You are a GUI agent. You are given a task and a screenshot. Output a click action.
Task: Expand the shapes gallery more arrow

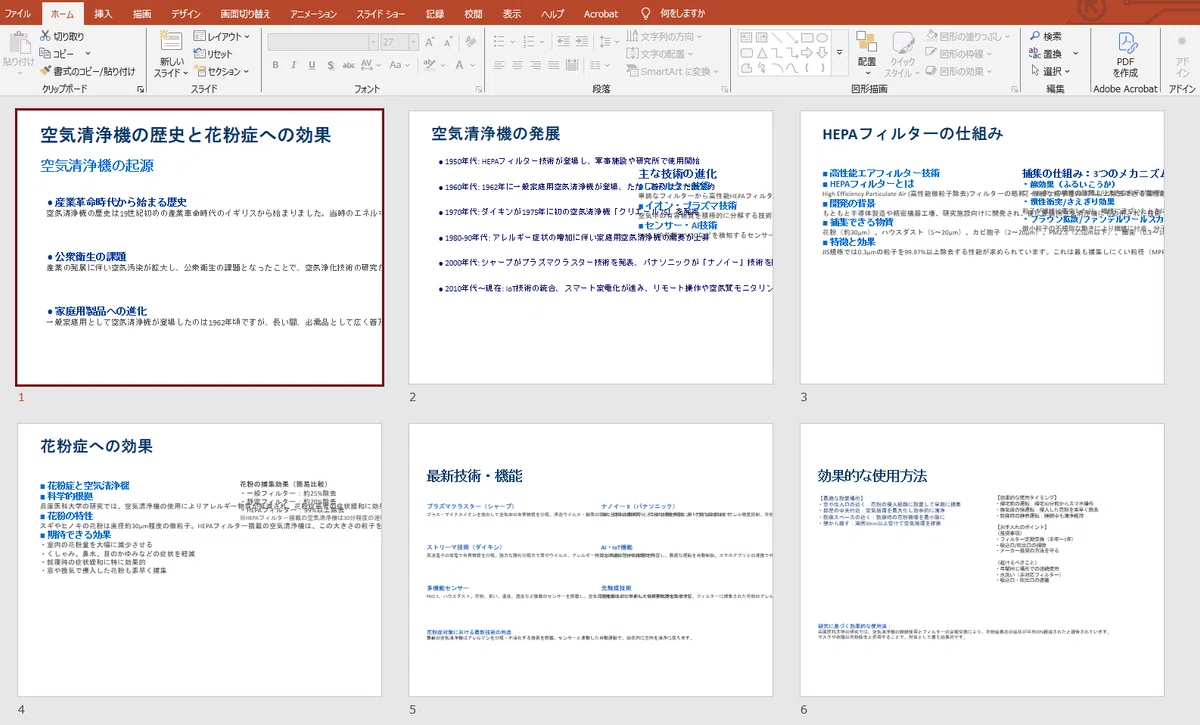pyautogui.click(x=840, y=52)
